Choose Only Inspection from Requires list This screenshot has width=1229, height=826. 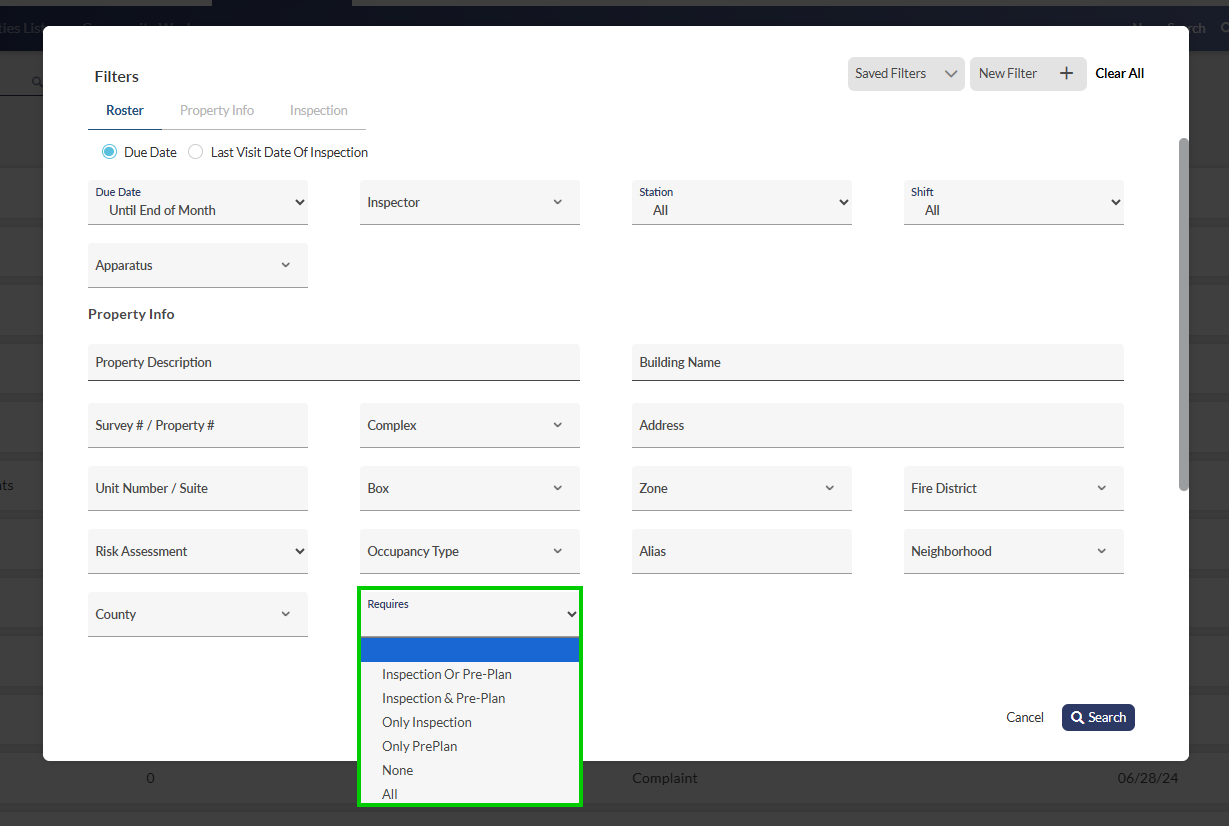(427, 722)
